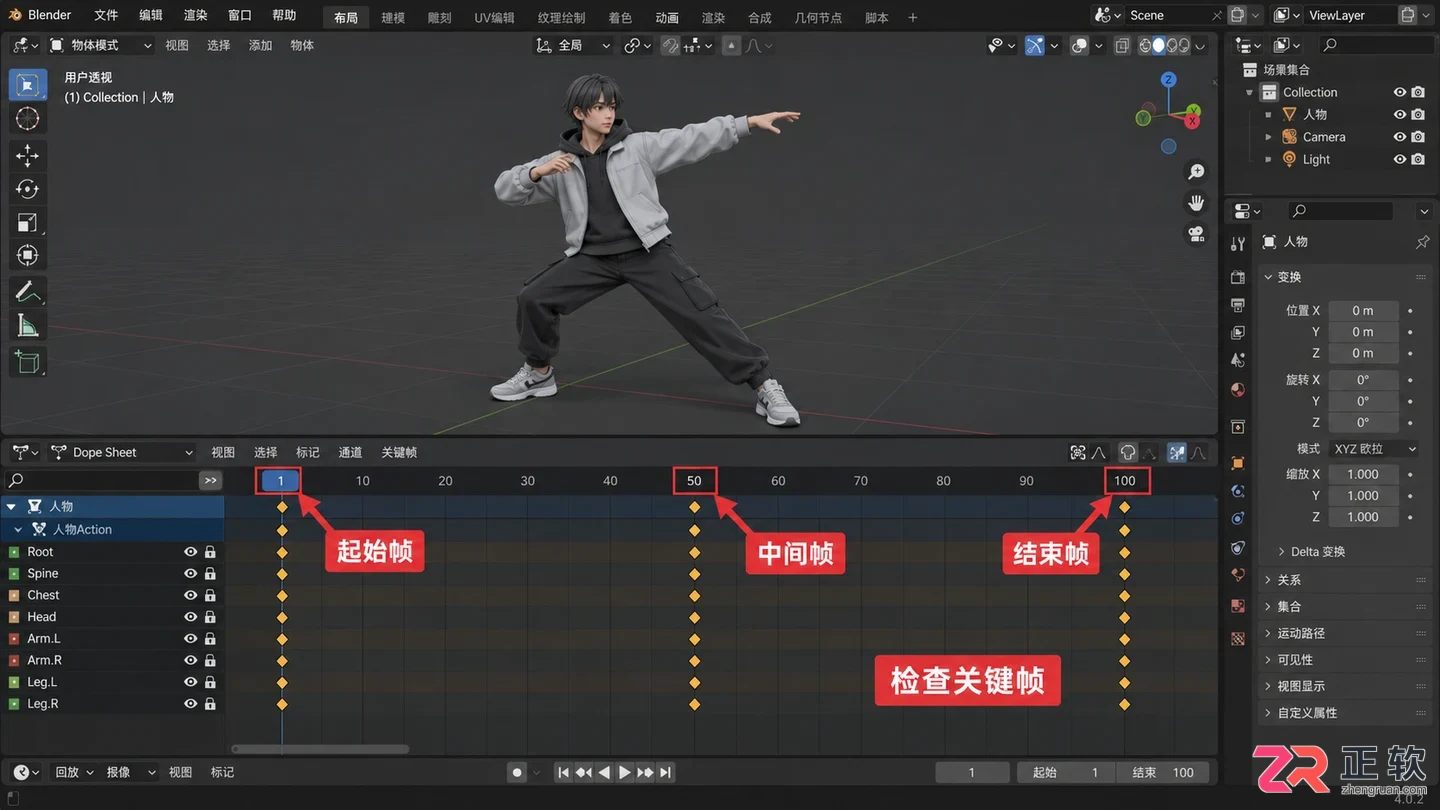1440x810 pixels.
Task: Open the Dope Sheet mode dropdown
Action: click(122, 452)
